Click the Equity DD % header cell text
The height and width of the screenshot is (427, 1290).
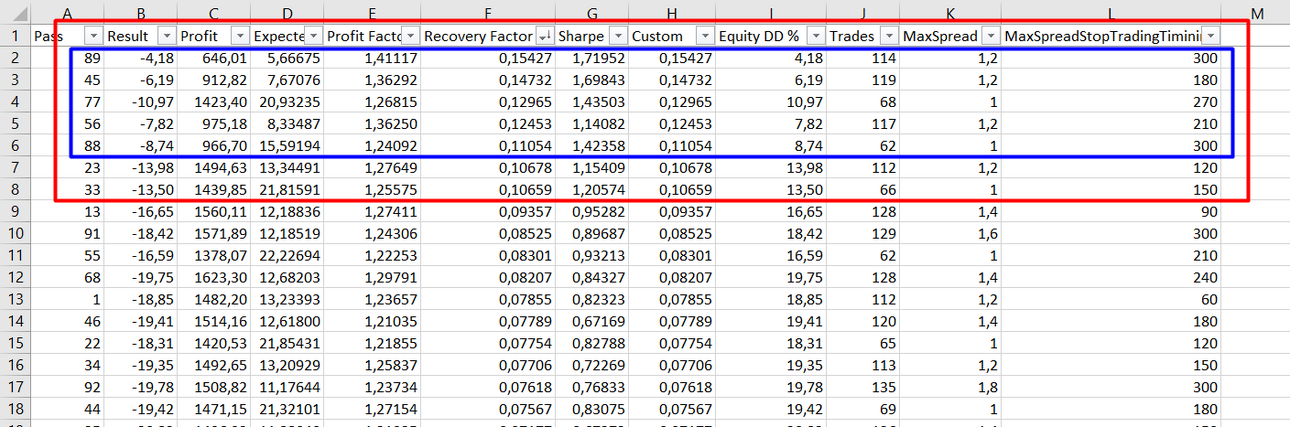(x=759, y=36)
